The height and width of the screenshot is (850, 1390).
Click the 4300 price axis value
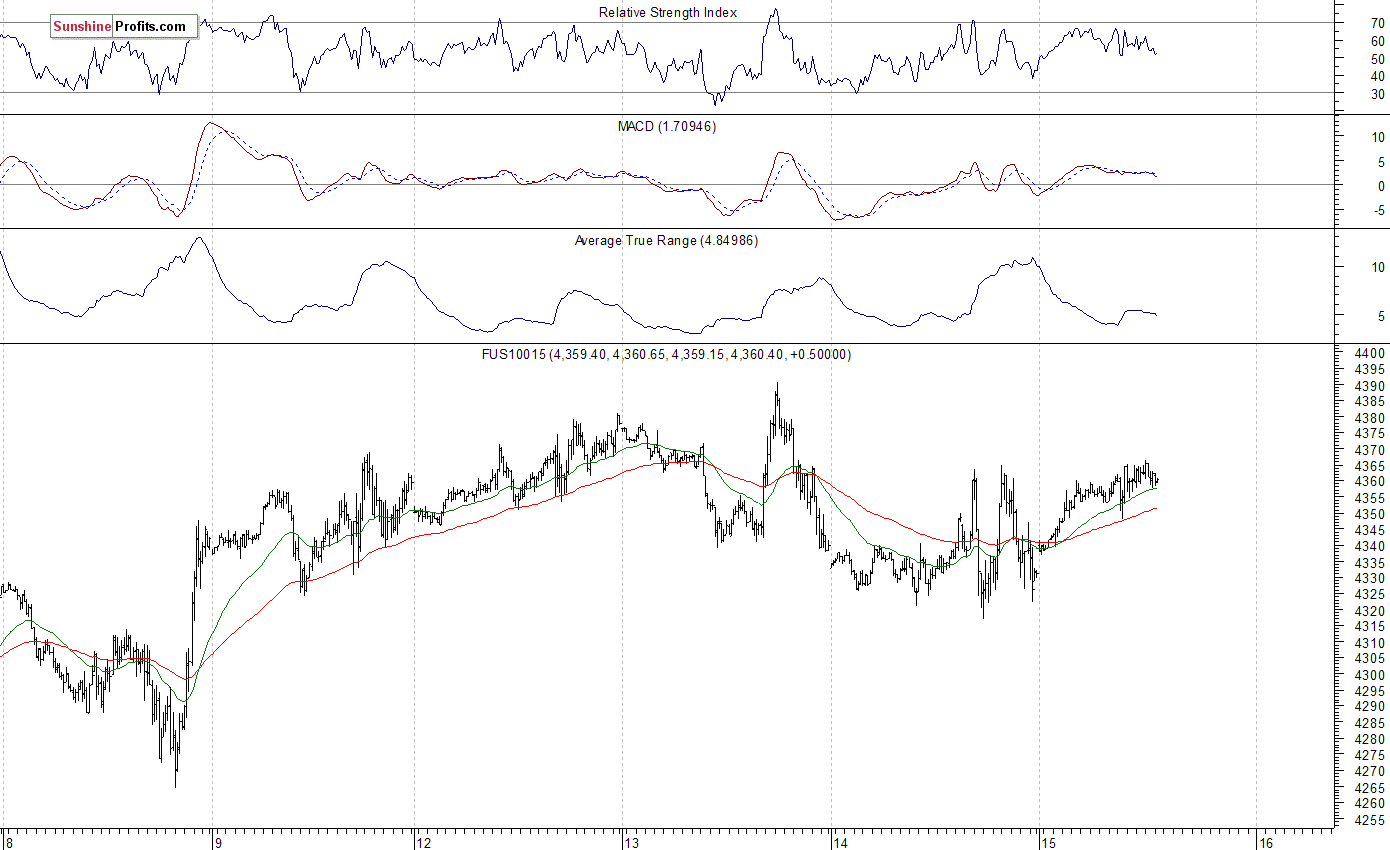coord(1371,674)
